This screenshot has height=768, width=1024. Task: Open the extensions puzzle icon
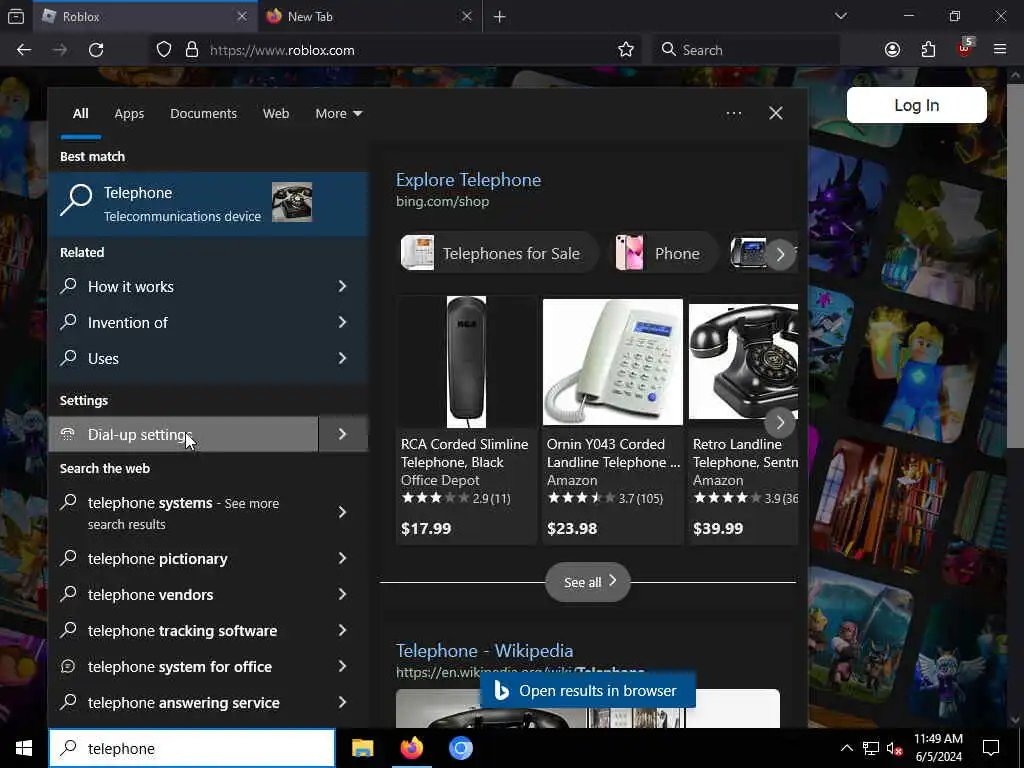pyautogui.click(x=928, y=50)
